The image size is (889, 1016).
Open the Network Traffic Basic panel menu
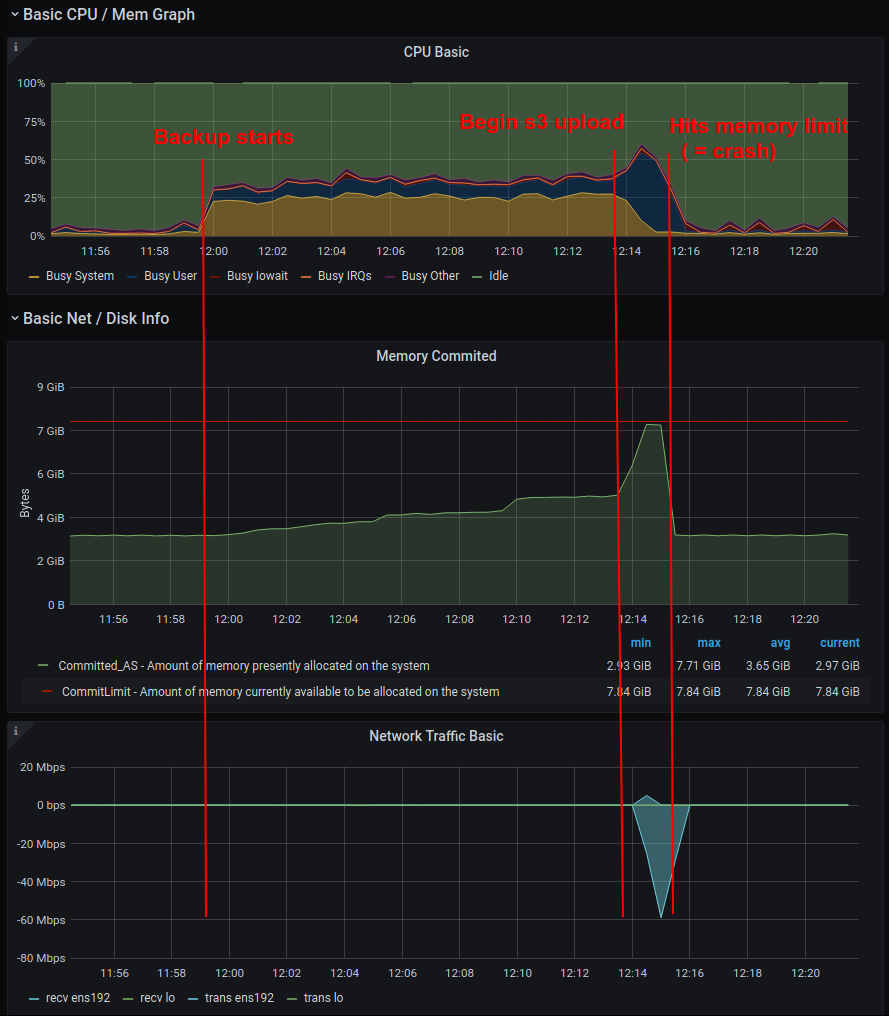click(x=435, y=735)
